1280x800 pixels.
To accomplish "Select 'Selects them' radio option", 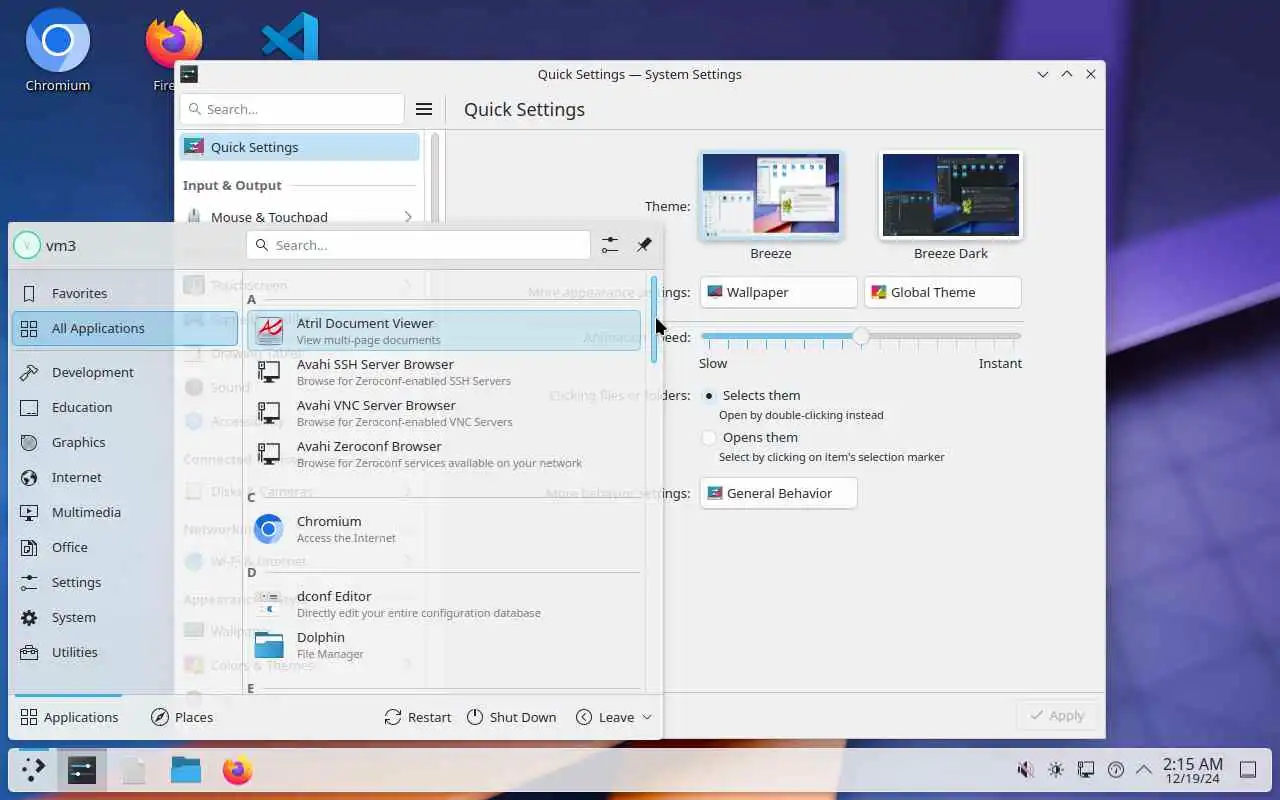I will tap(709, 396).
